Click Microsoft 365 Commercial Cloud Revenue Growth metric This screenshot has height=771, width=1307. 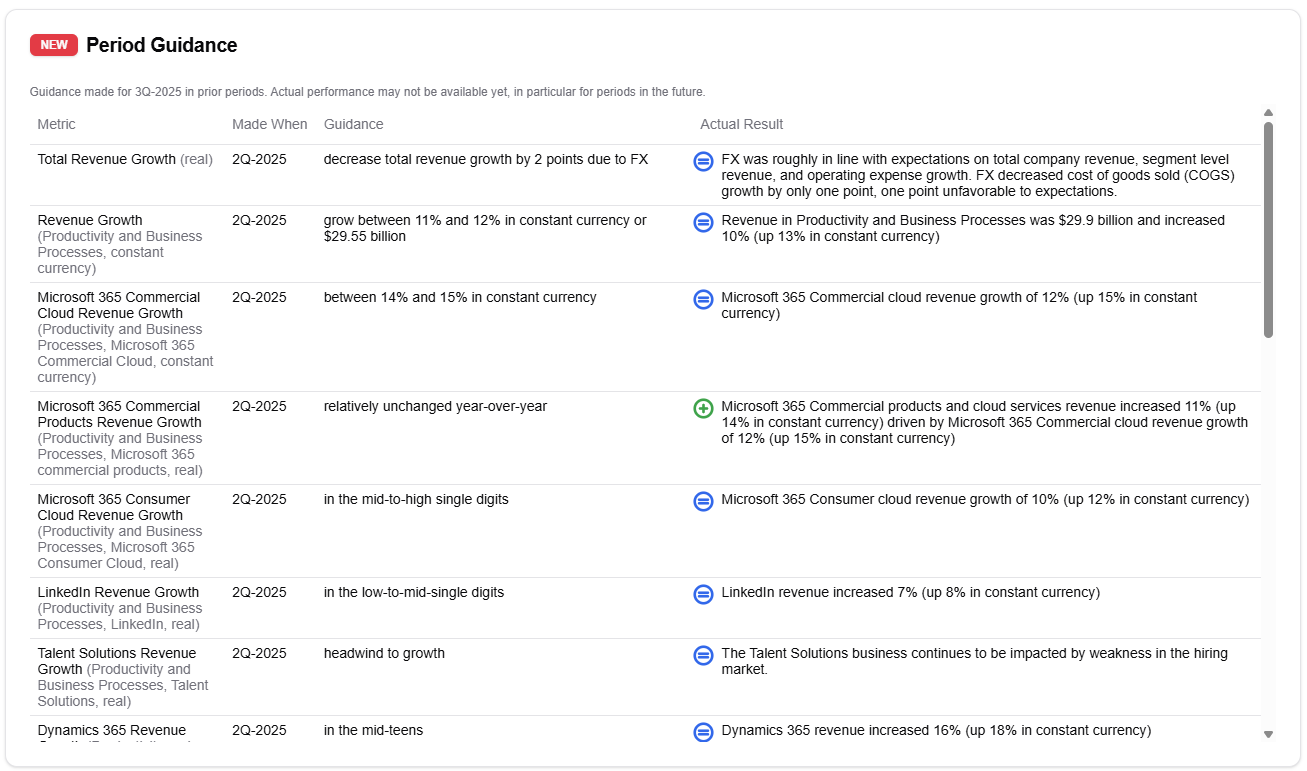tap(119, 305)
